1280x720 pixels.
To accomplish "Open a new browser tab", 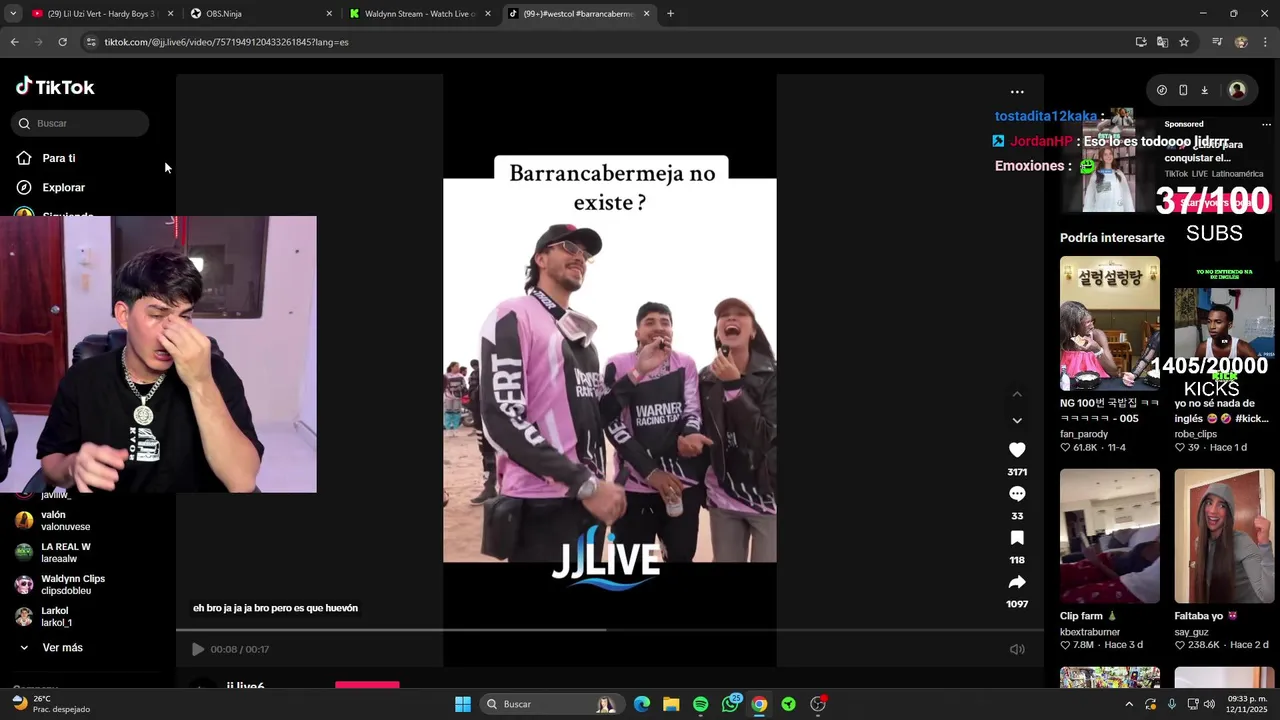I will (x=670, y=14).
